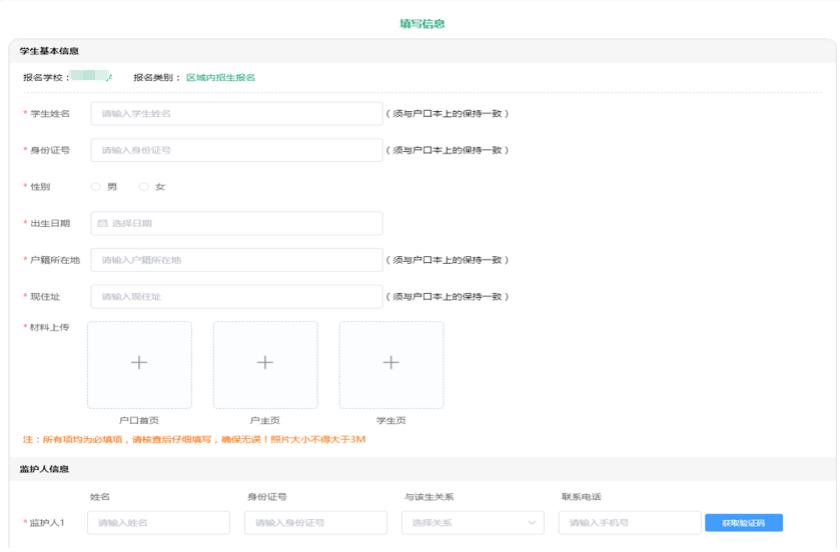Image resolution: width=840 pixels, height=552 pixels.
Task: Focus the student ID number field
Action: (237, 150)
